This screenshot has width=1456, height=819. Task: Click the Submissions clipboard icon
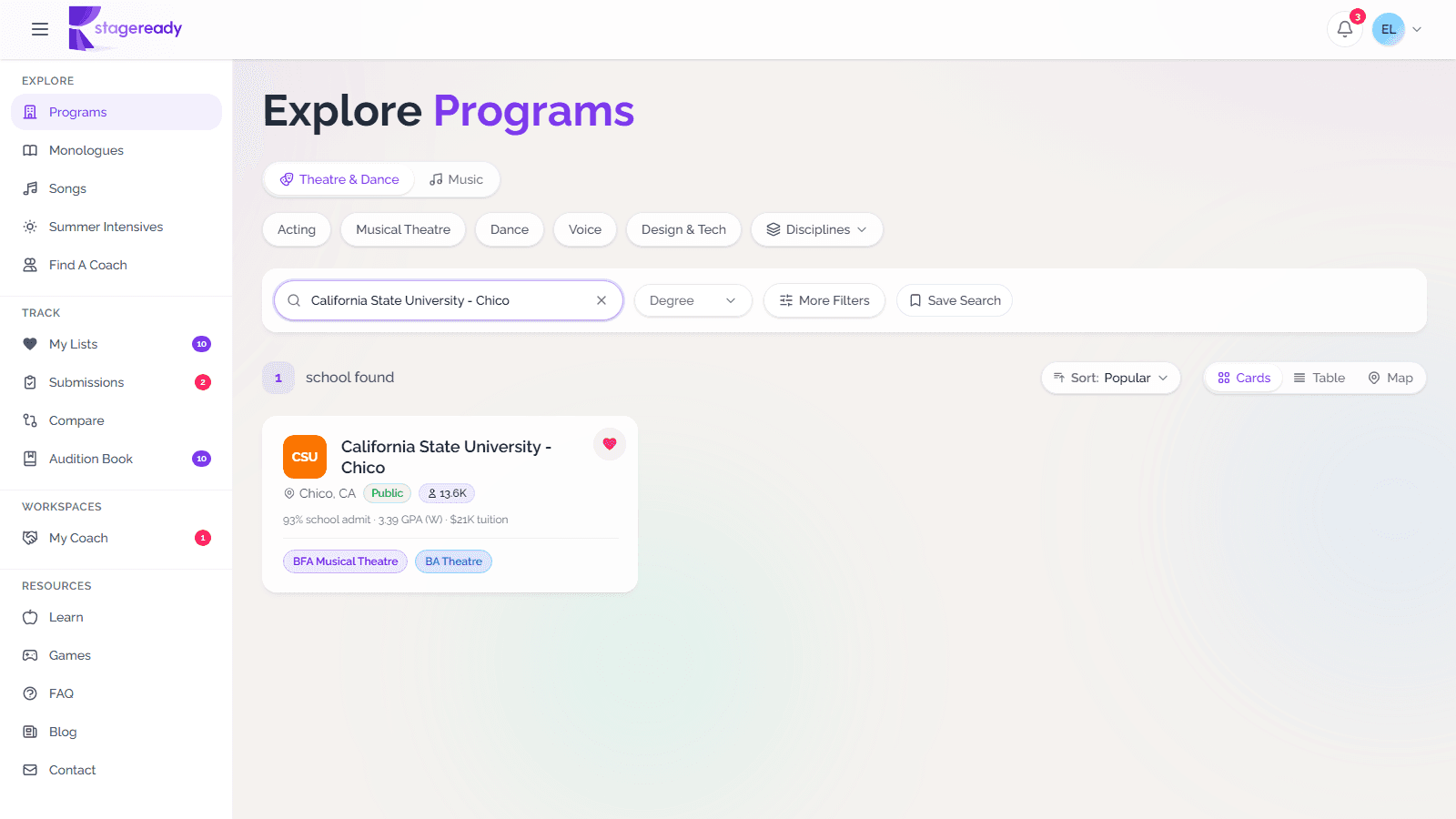click(30, 382)
